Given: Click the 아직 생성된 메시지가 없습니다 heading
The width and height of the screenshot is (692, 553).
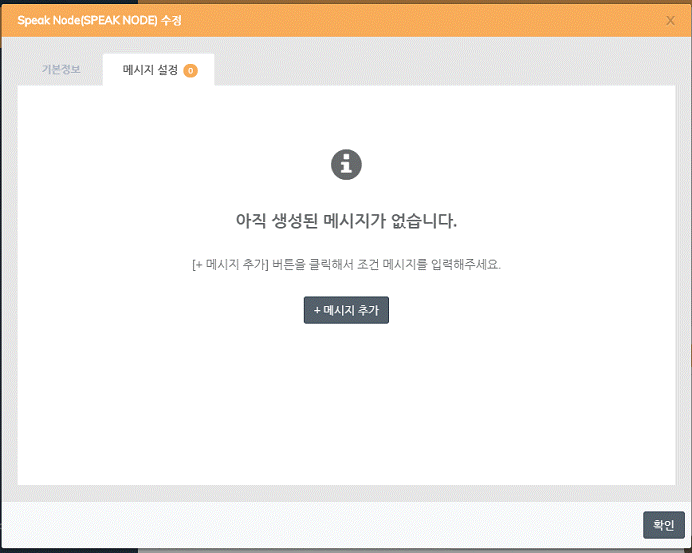Looking at the screenshot, I should pyautogui.click(x=346, y=221).
